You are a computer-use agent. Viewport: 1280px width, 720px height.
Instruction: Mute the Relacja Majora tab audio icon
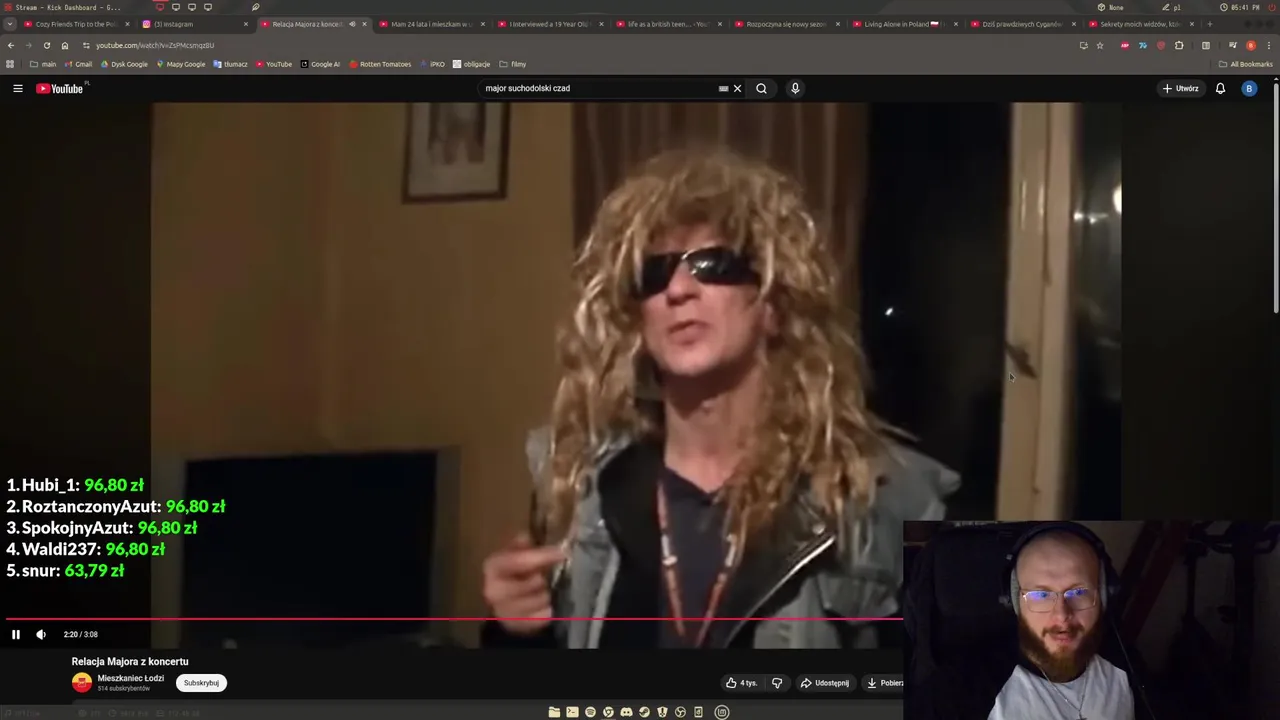tap(351, 24)
